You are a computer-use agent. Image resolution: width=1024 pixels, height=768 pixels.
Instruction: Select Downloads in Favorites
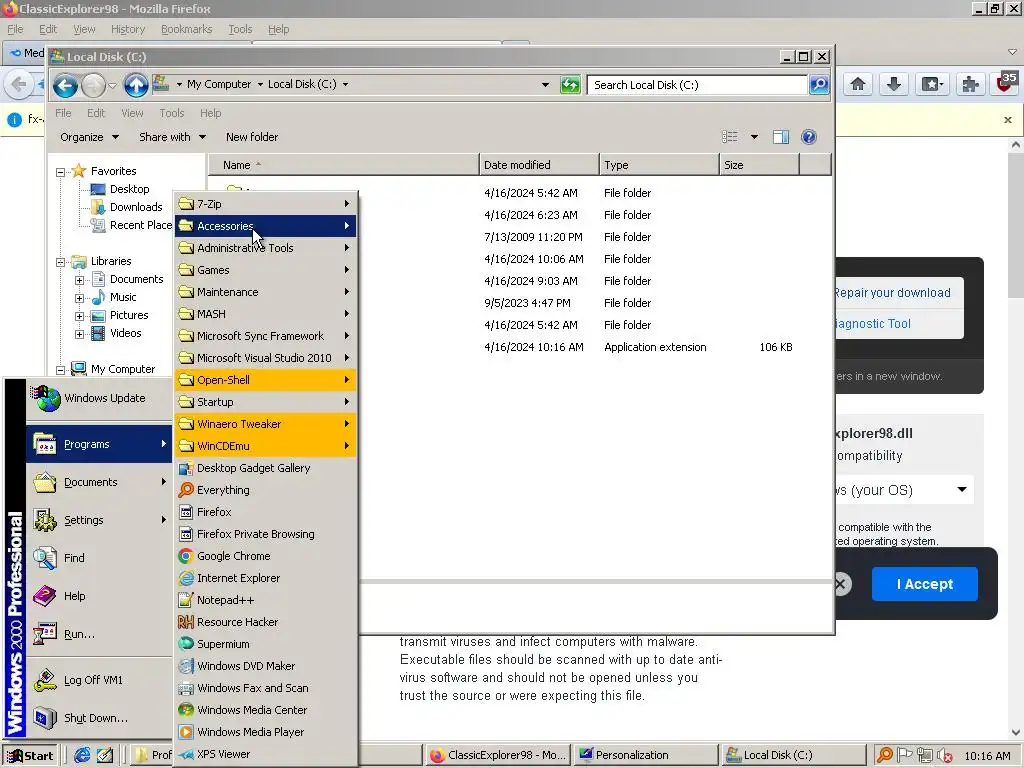[136, 207]
